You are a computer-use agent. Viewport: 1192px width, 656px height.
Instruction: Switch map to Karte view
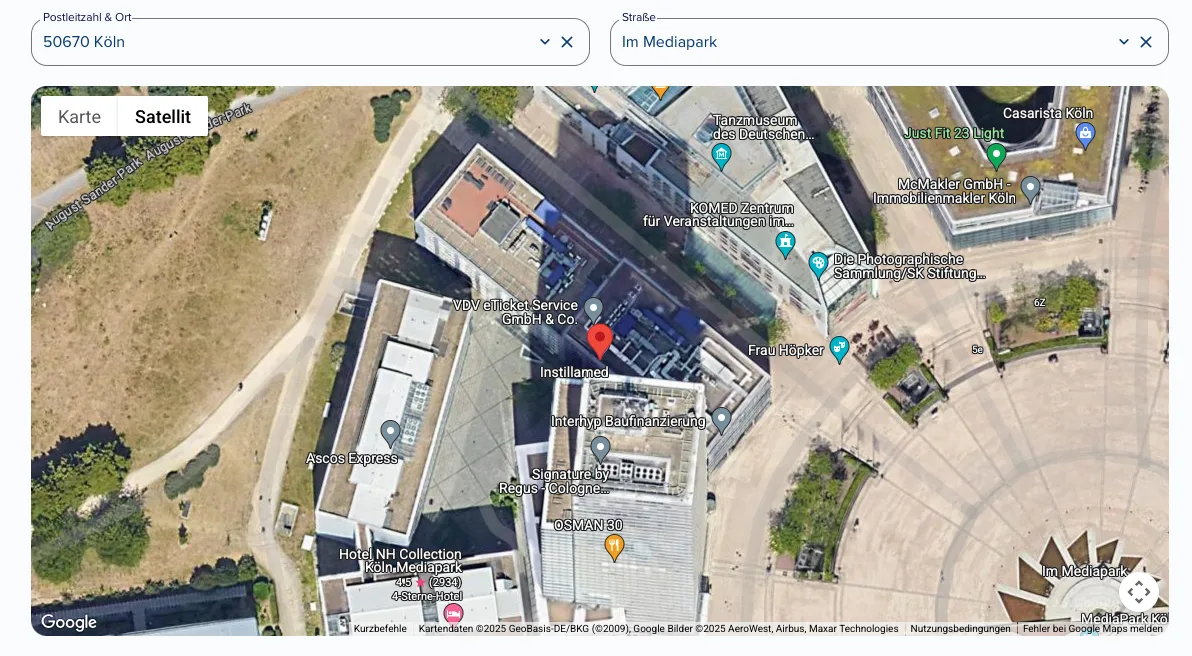79,116
